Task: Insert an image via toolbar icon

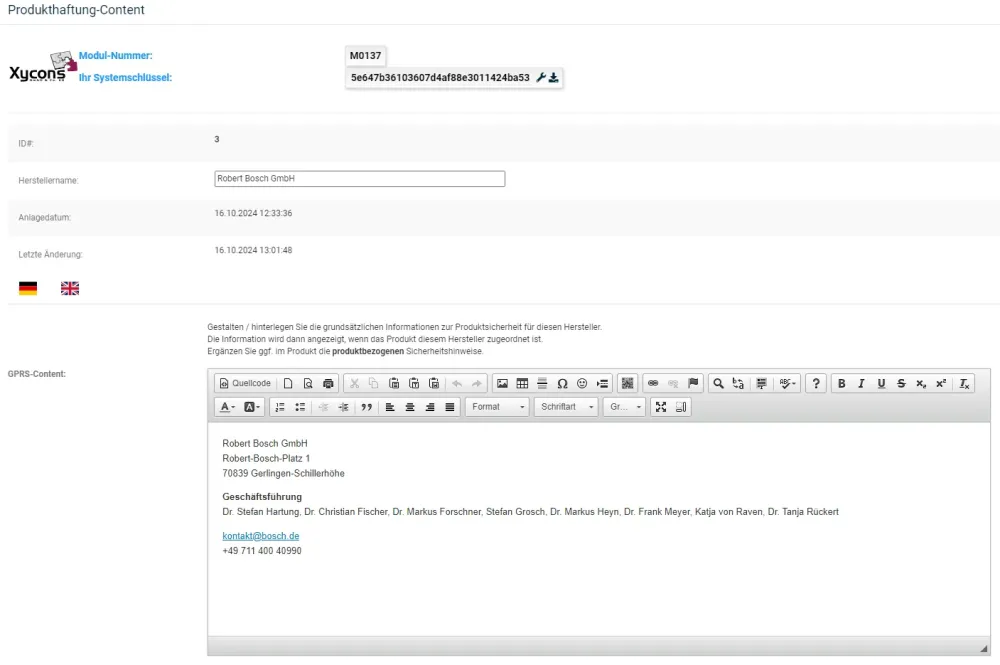Action: [503, 383]
